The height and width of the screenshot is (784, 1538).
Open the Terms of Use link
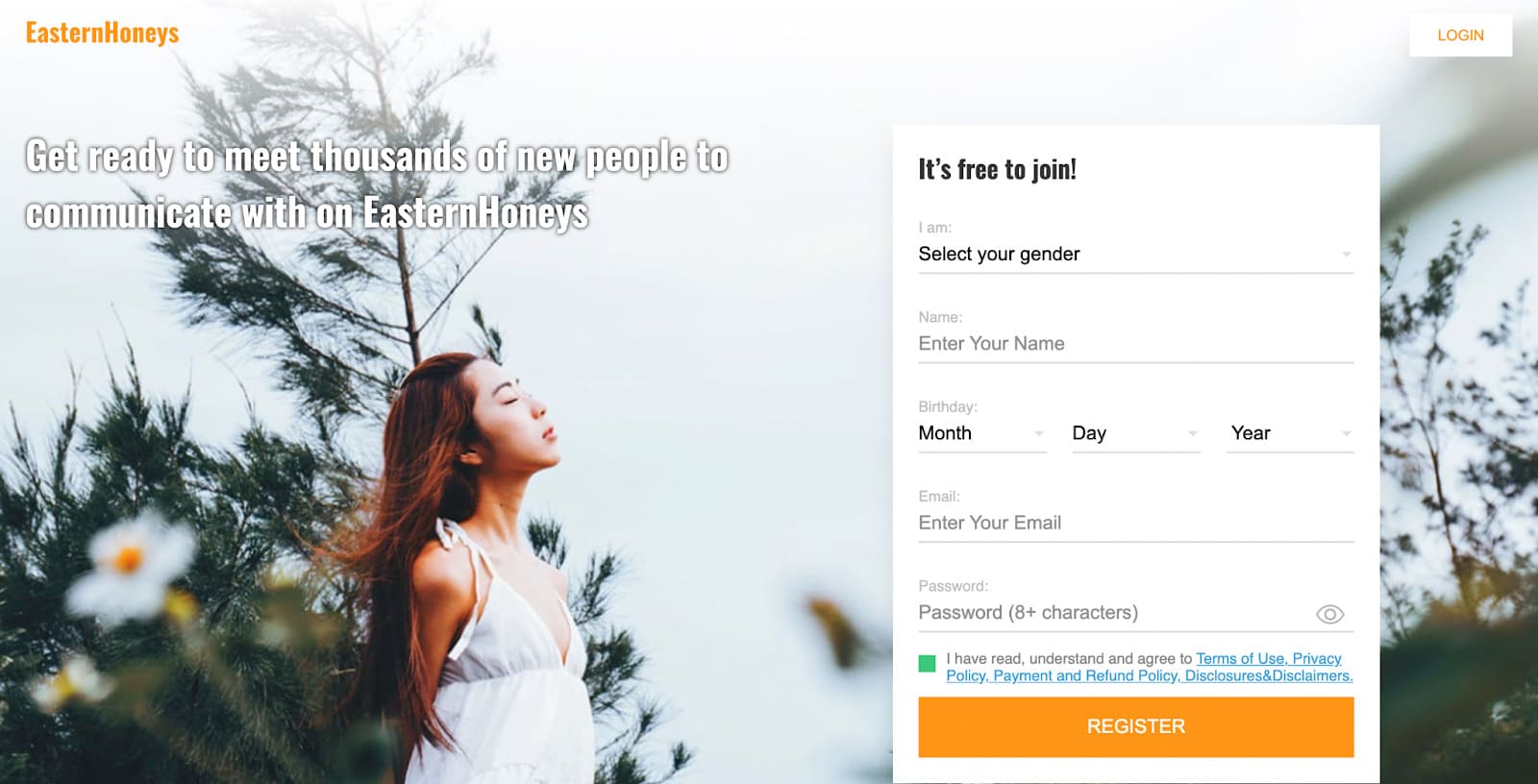pos(1240,659)
